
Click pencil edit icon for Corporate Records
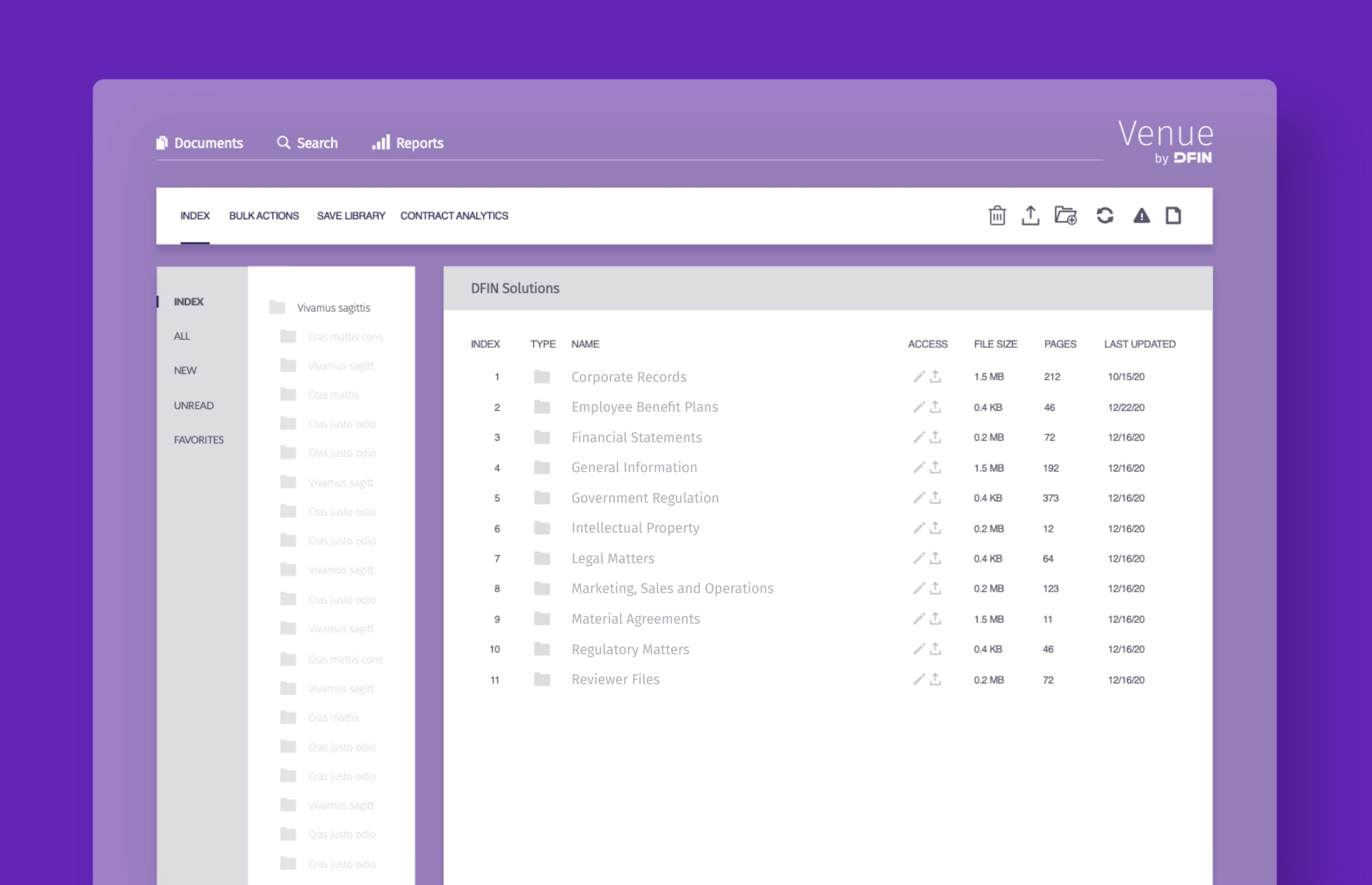918,376
